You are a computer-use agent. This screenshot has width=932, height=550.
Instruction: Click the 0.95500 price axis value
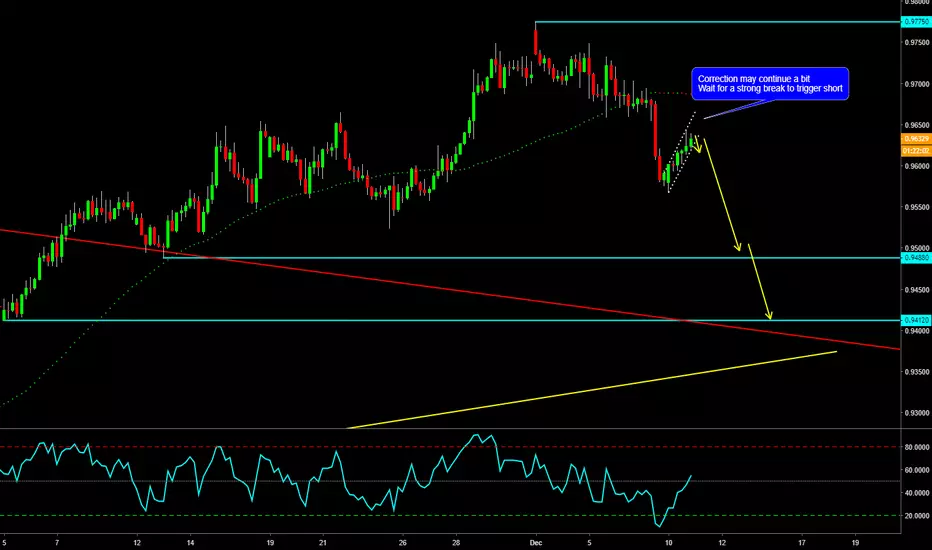917,208
